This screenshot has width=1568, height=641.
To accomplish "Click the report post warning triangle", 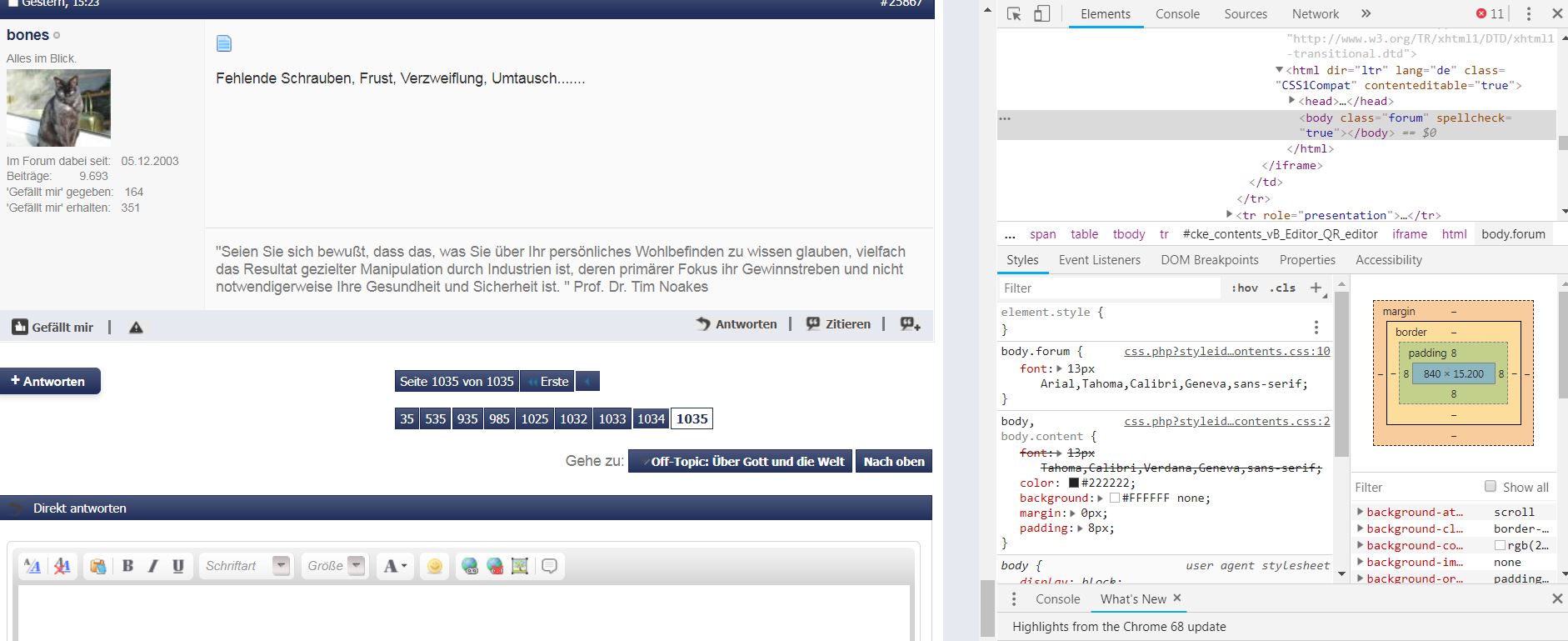I will [x=136, y=328].
